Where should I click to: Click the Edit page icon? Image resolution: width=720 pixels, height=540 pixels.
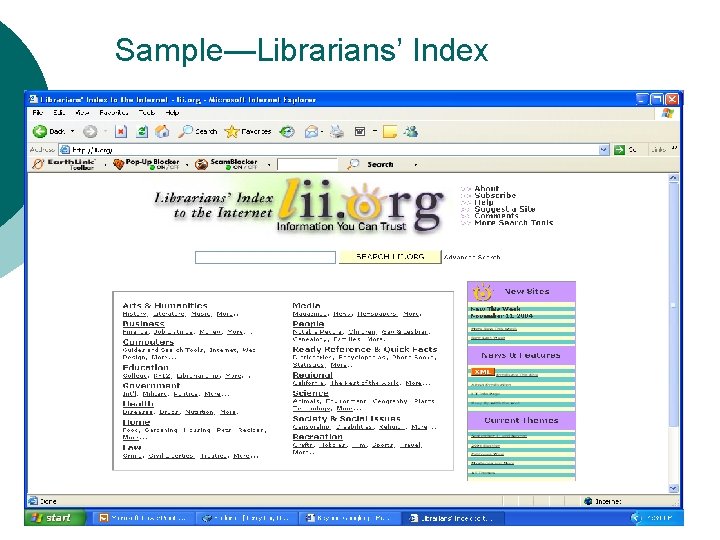point(360,132)
